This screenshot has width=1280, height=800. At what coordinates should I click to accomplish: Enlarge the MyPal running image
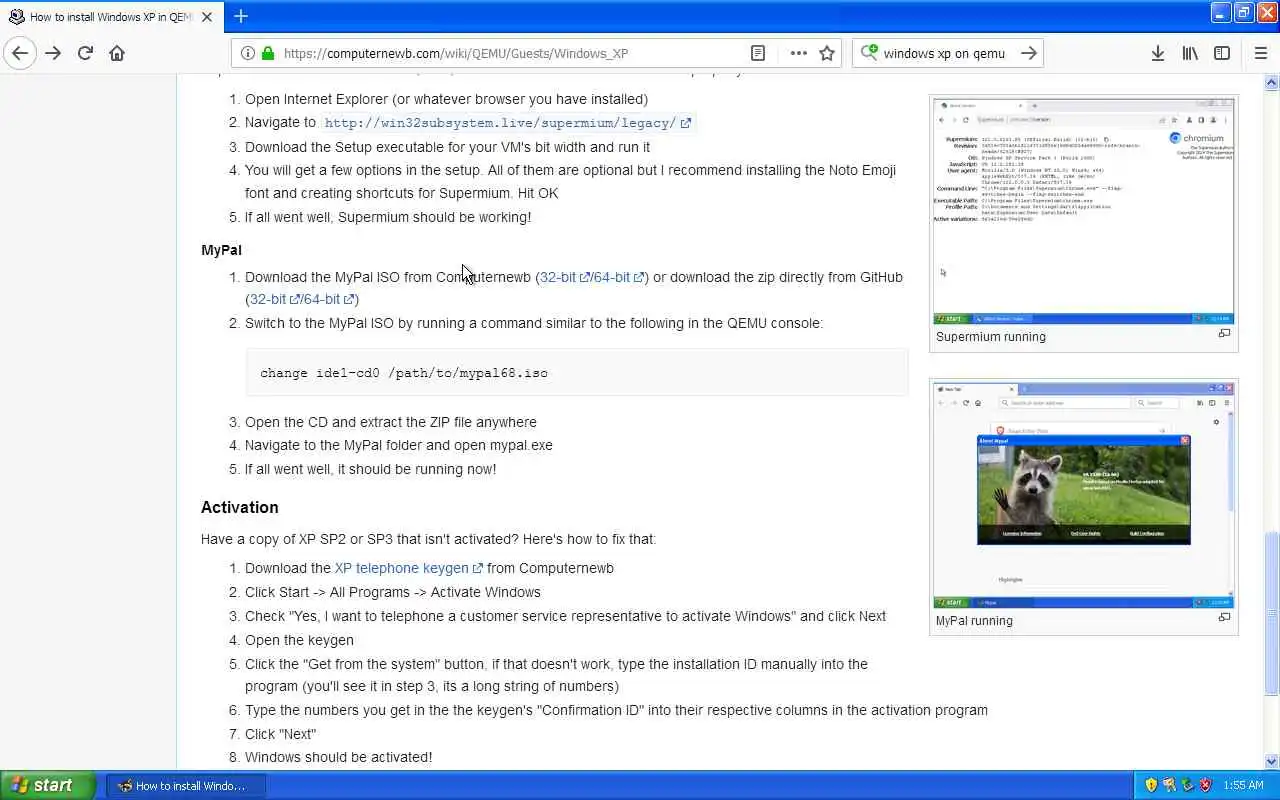(1224, 618)
